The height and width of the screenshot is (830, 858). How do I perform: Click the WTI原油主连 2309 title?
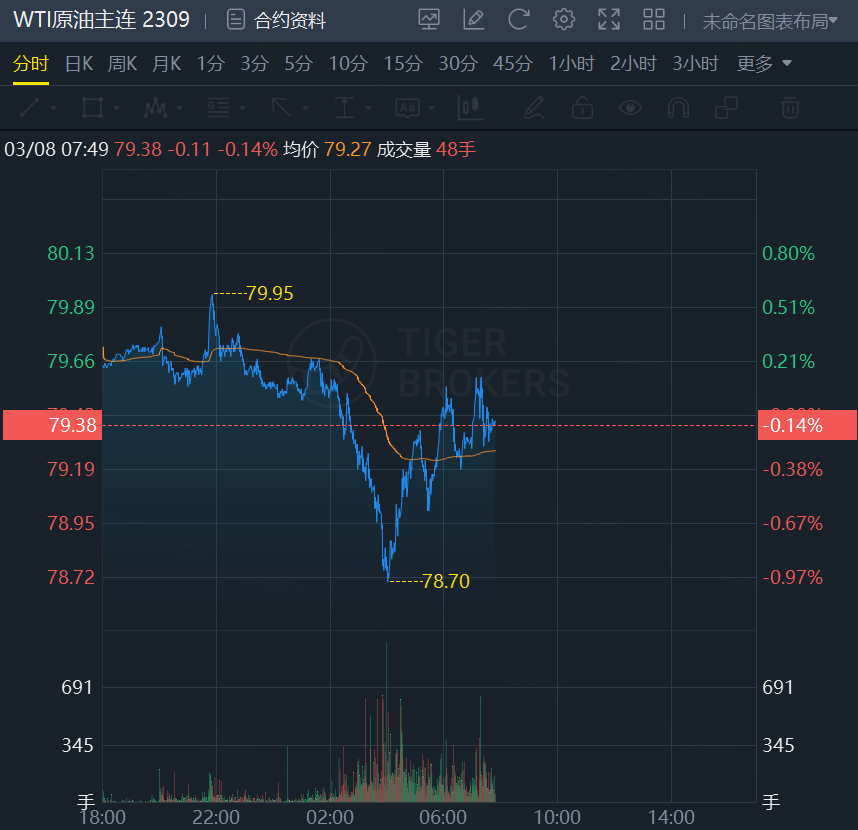coord(101,20)
